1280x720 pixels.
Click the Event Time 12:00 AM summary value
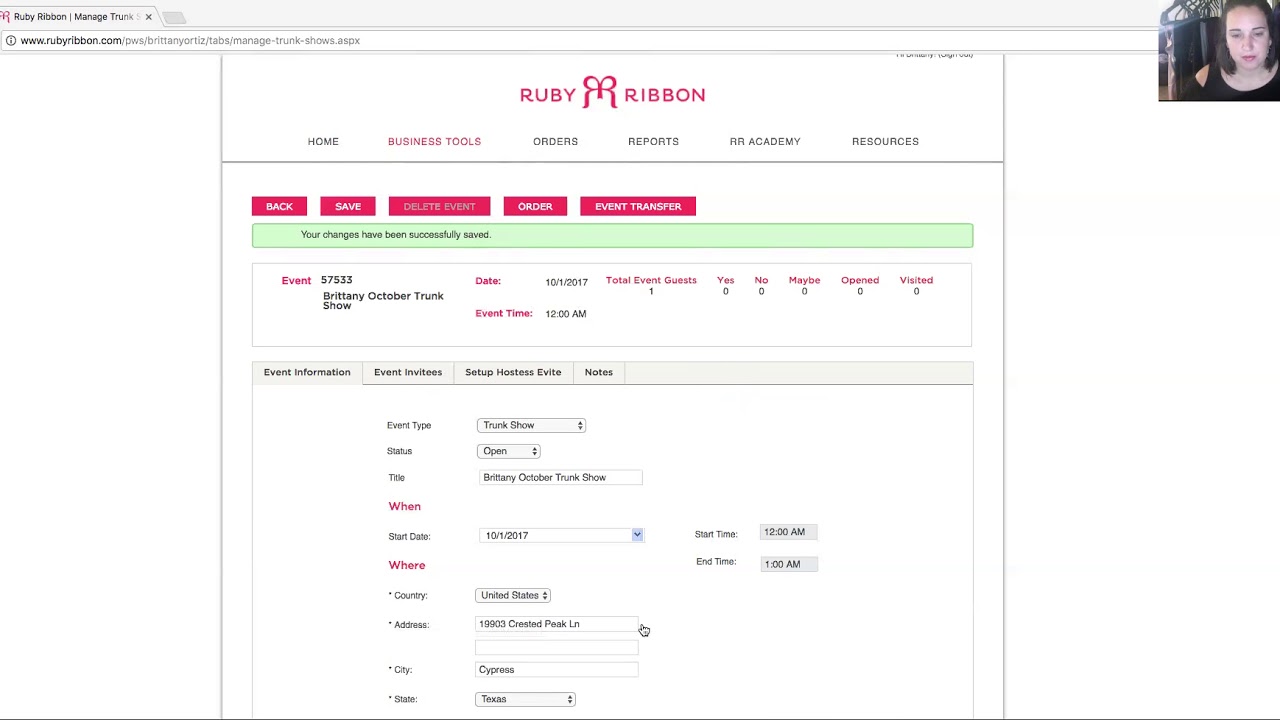[566, 314]
